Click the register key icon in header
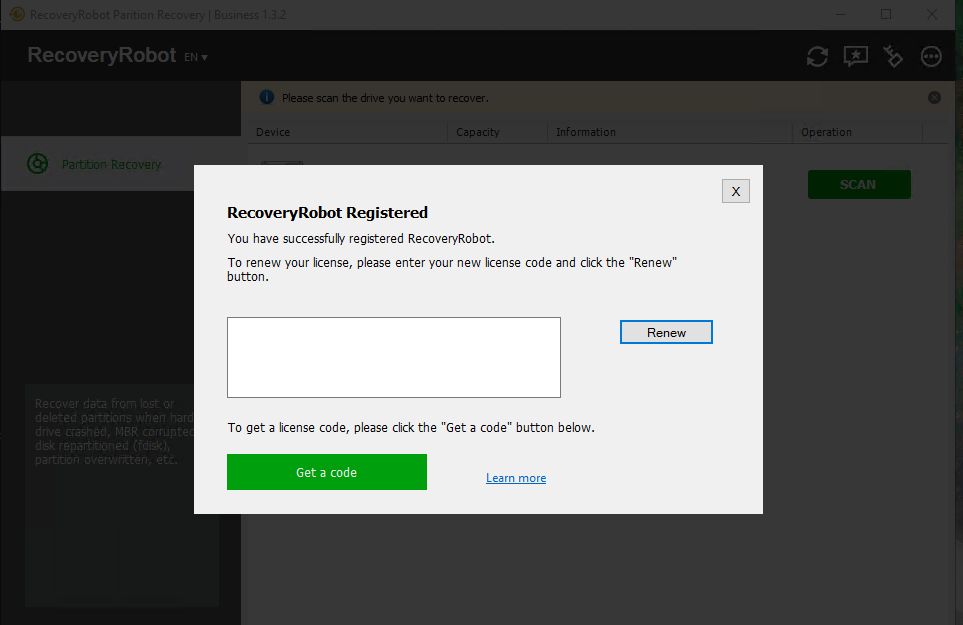 (893, 56)
